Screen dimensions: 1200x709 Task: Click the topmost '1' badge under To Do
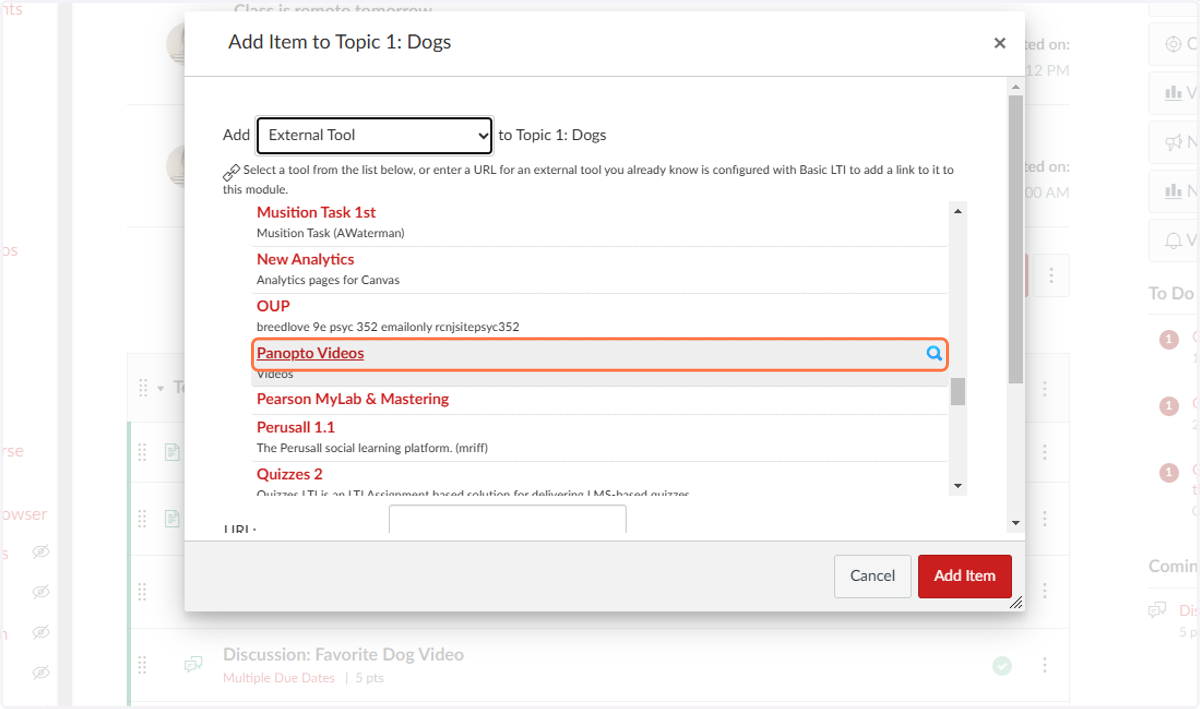1169,340
